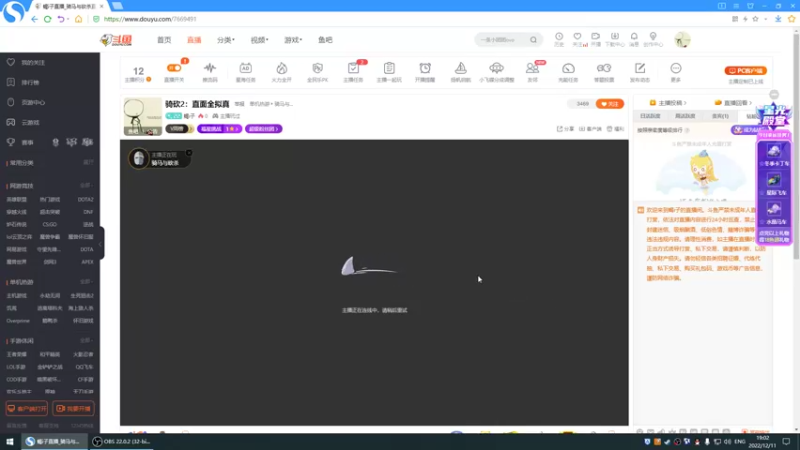The image size is (800, 450).
Task: Open the waveform 推流码 stream code icon
Action: coord(210,68)
